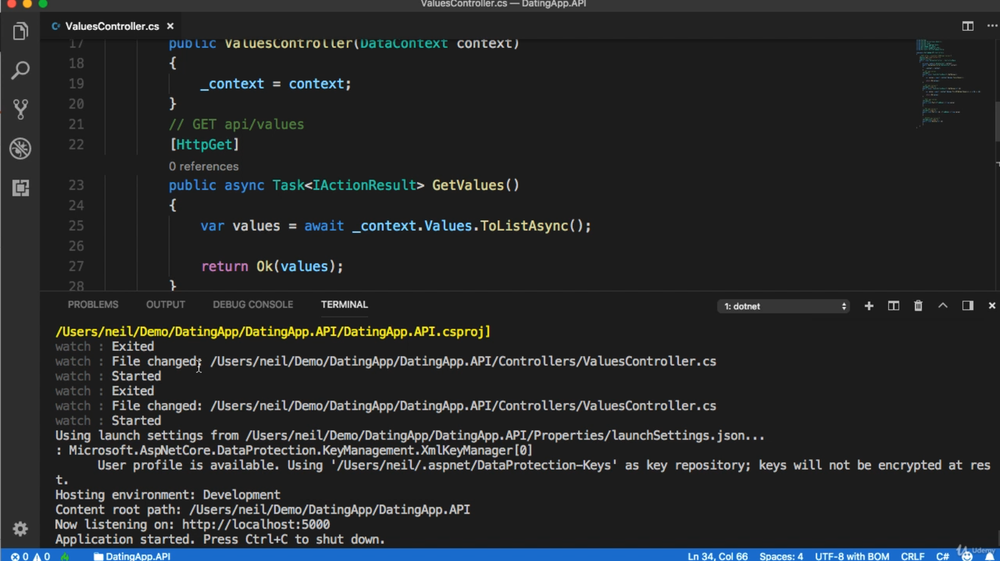Change line endings via 'CRLF'
The height and width of the screenshot is (561, 1000).
913,556
